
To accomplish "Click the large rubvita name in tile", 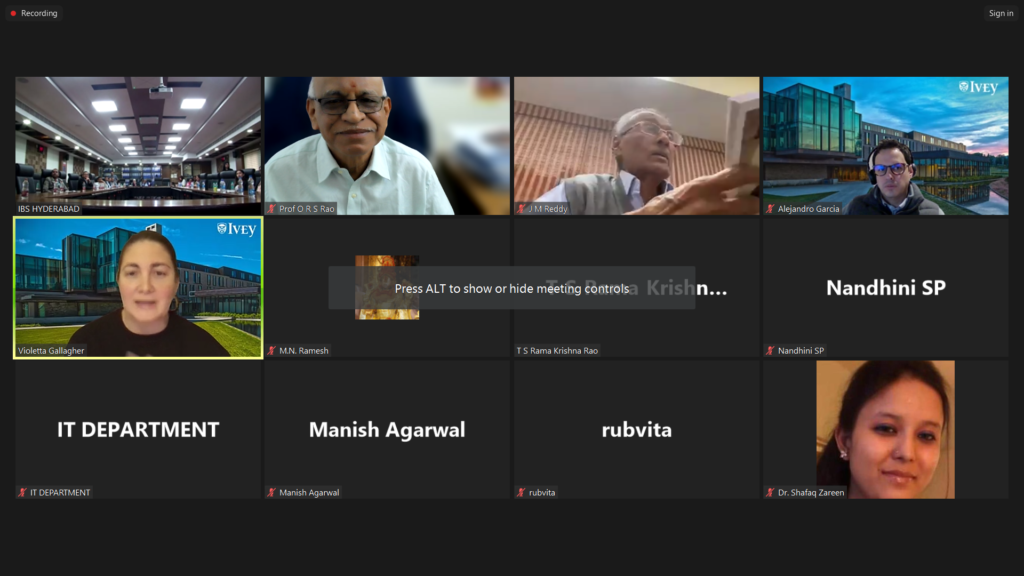I will (x=636, y=430).
